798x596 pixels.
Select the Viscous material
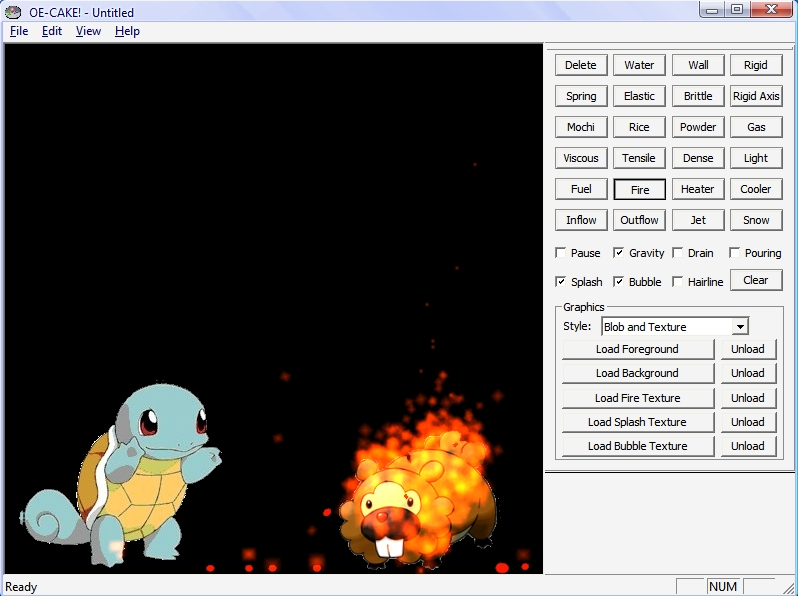click(581, 158)
